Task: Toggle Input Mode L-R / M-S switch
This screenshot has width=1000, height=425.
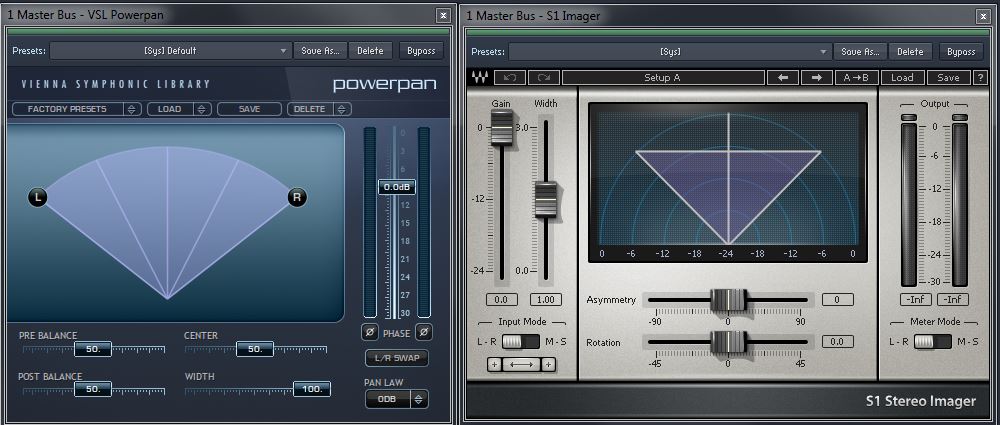Action: 519,342
